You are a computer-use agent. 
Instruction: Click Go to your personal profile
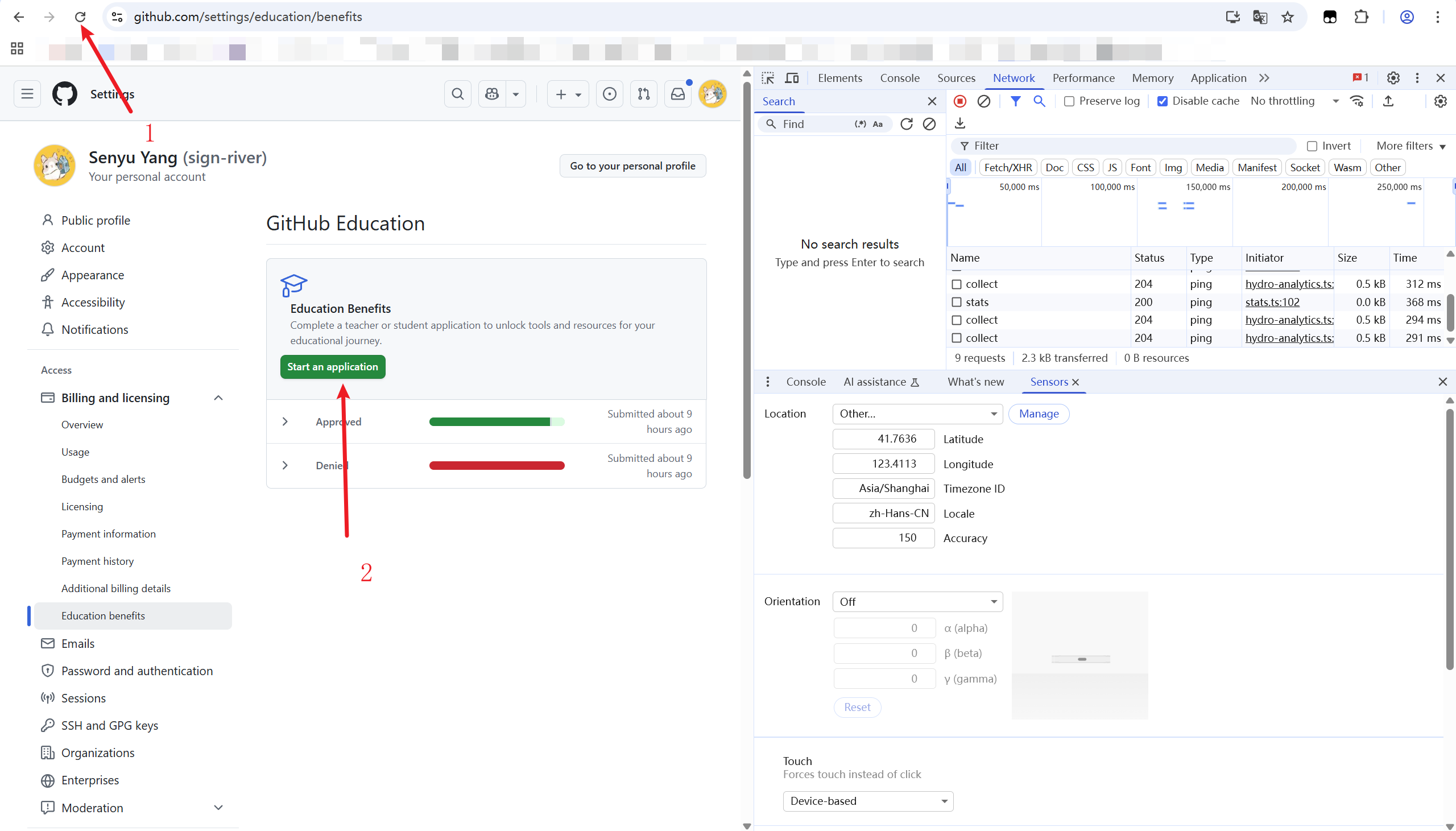pos(632,166)
